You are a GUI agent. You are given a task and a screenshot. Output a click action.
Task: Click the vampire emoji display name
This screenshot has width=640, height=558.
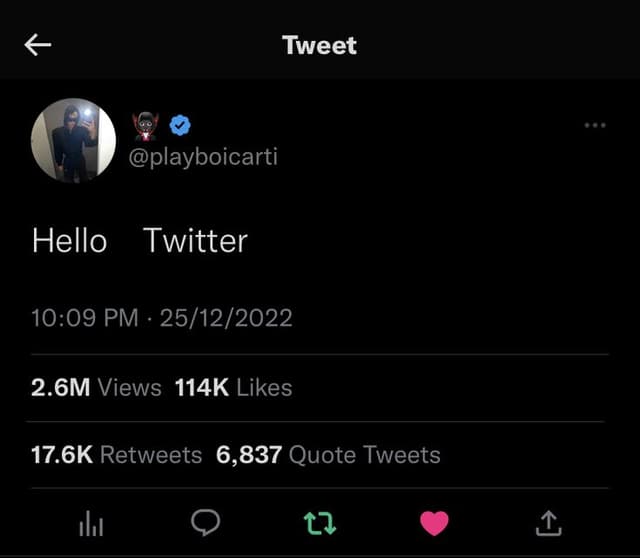[x=145, y=125]
